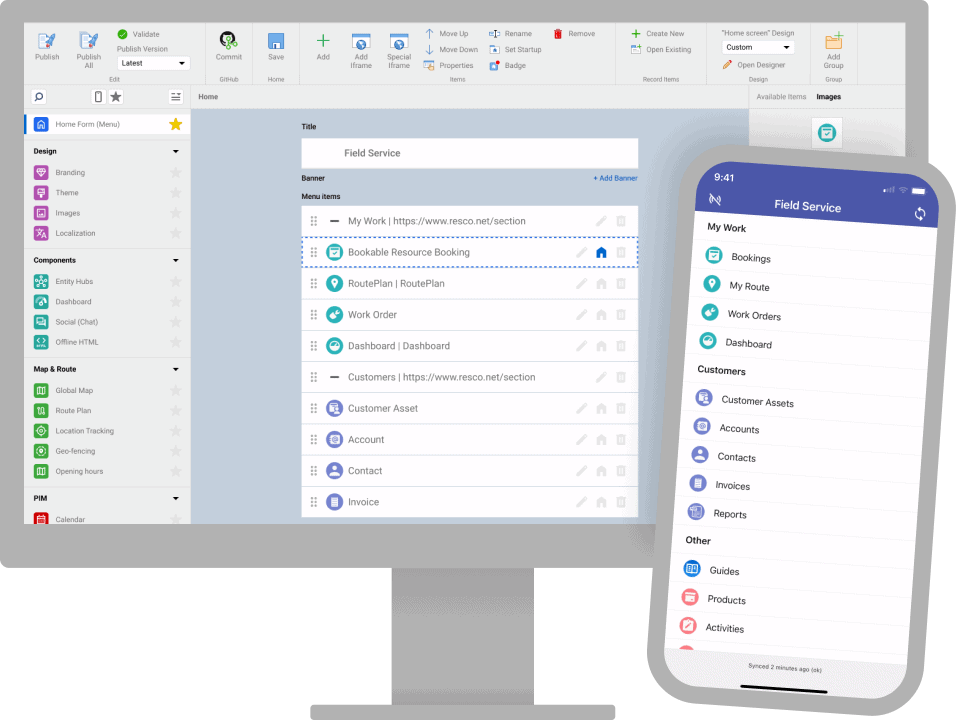Collapse the PIM section

click(176, 498)
